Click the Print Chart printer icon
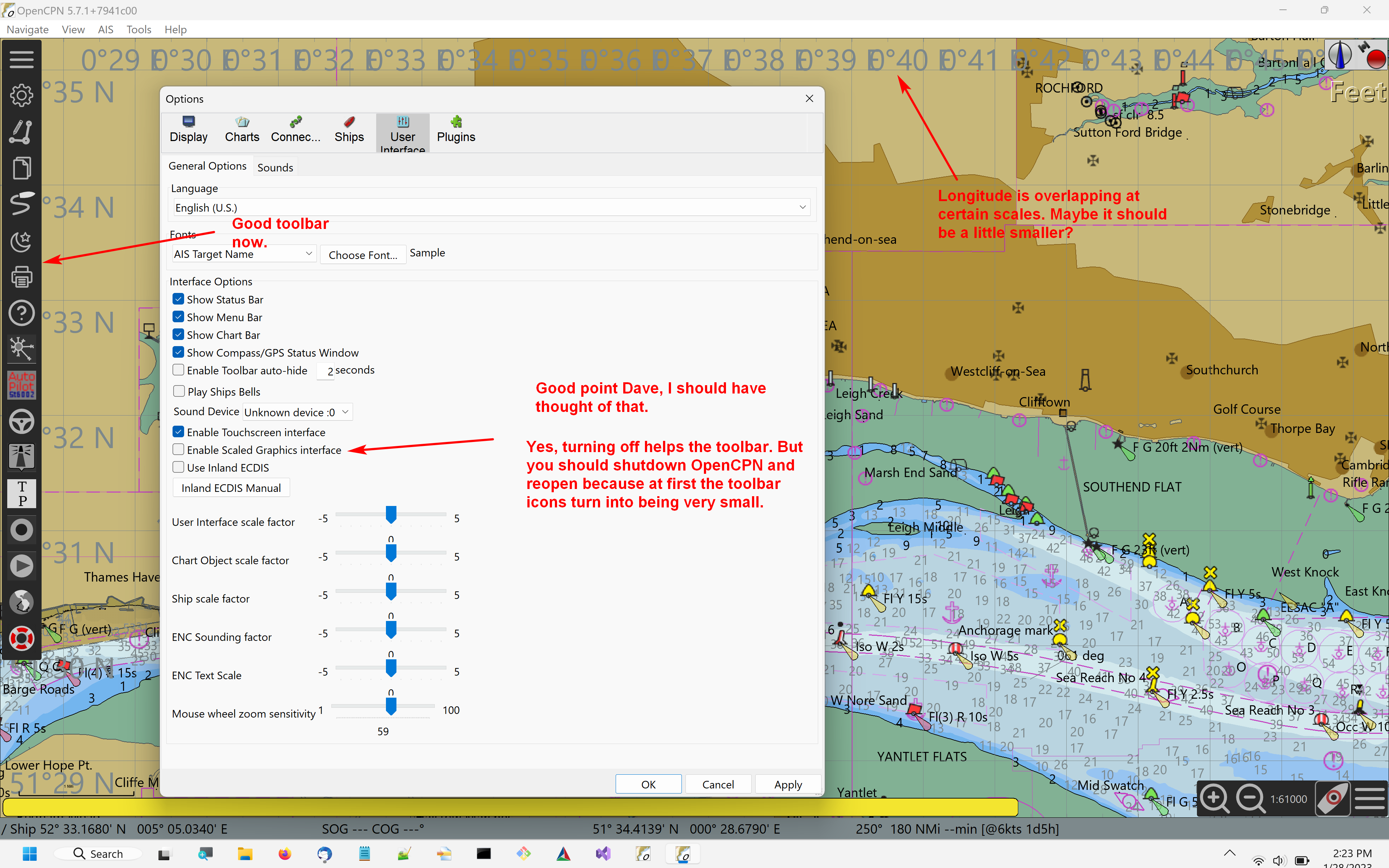 [x=21, y=277]
